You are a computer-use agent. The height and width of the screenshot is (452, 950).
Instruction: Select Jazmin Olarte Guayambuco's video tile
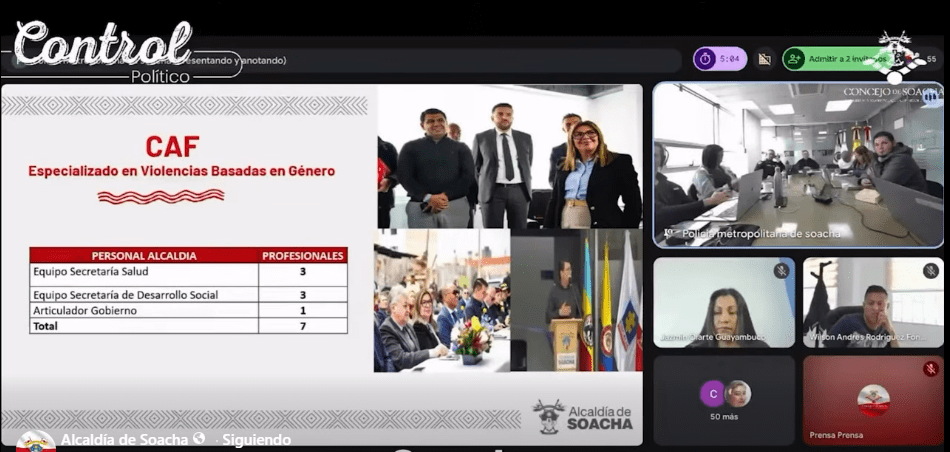tap(724, 302)
